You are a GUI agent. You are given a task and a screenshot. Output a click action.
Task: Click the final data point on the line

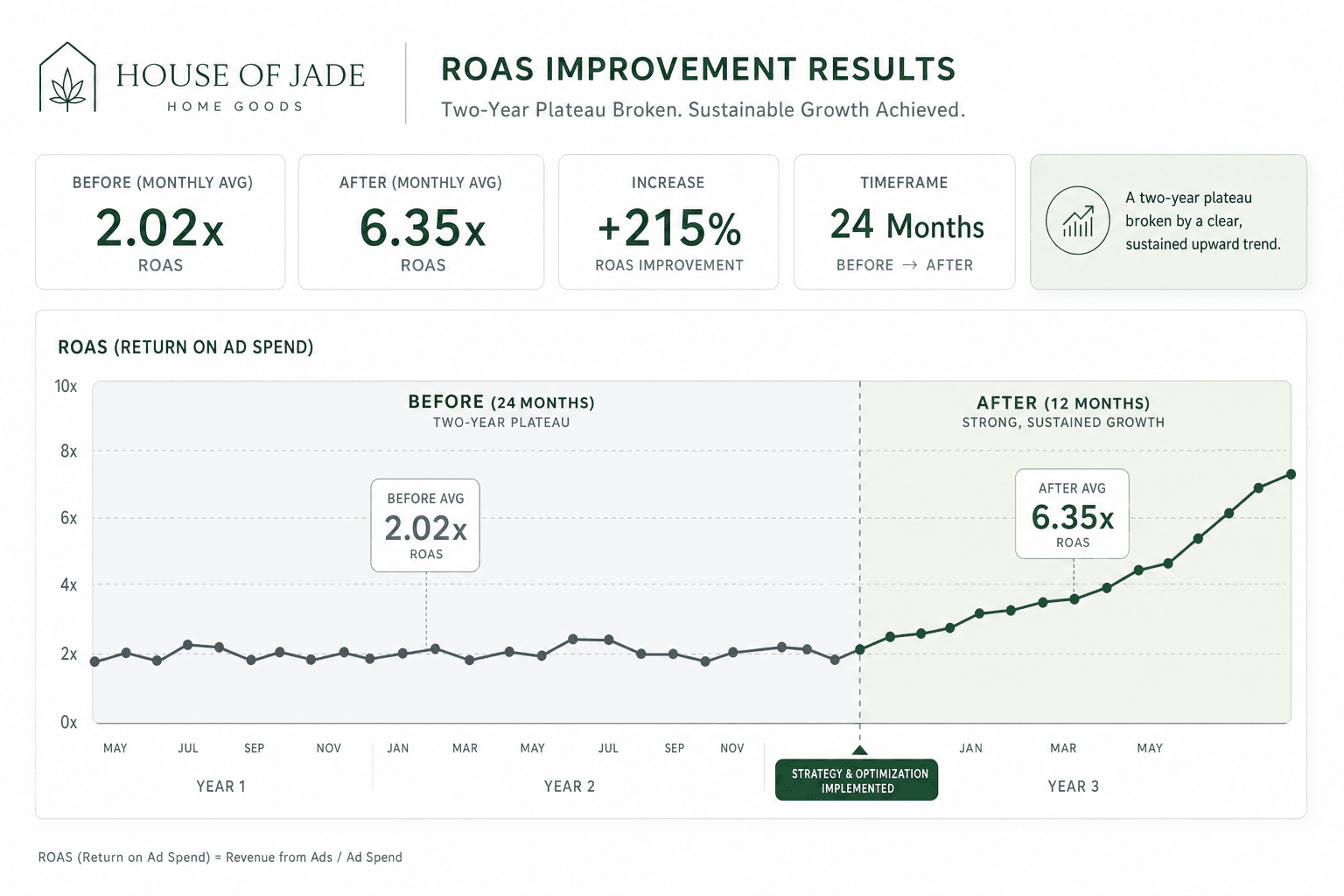coord(1291,474)
